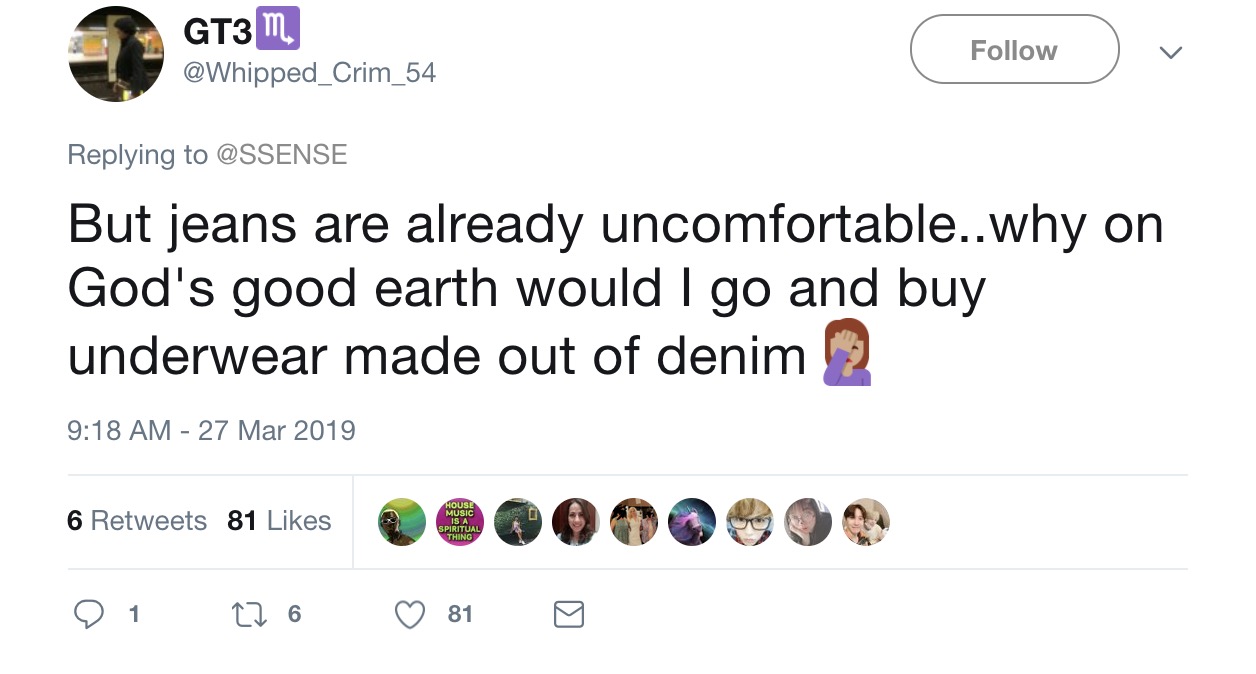This screenshot has width=1256, height=674.
Task: Open GT3 profile avatar picture
Action: [116, 54]
